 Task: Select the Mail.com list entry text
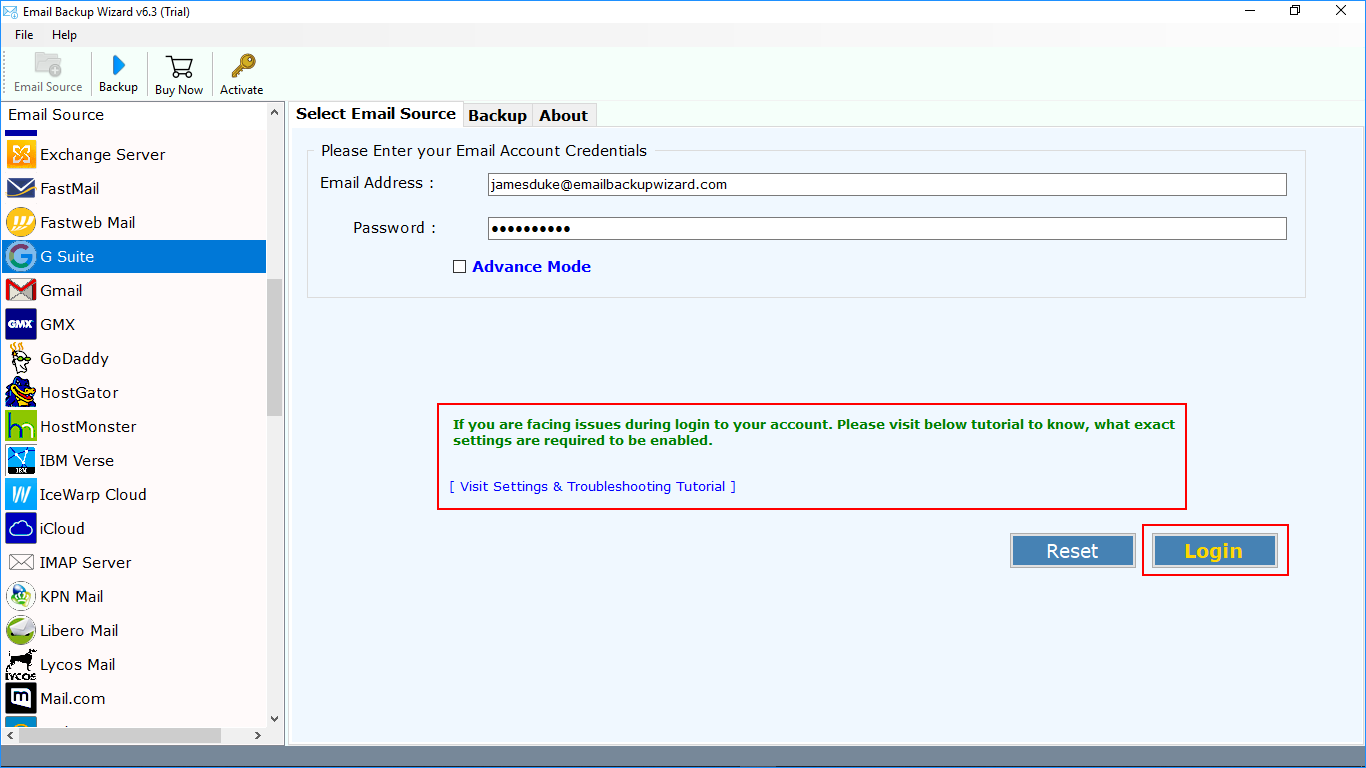coord(73,699)
